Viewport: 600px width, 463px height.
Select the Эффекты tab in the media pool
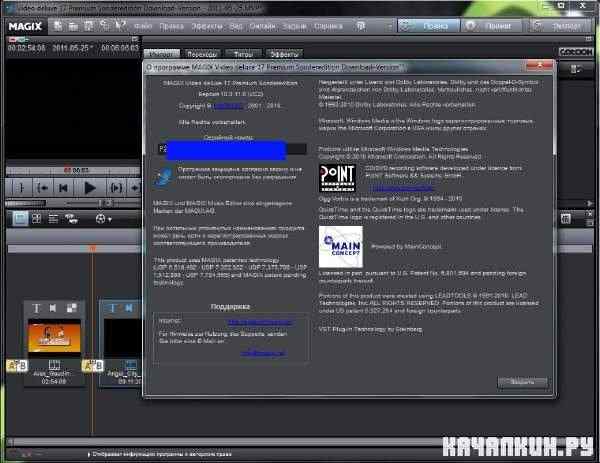[x=284, y=54]
